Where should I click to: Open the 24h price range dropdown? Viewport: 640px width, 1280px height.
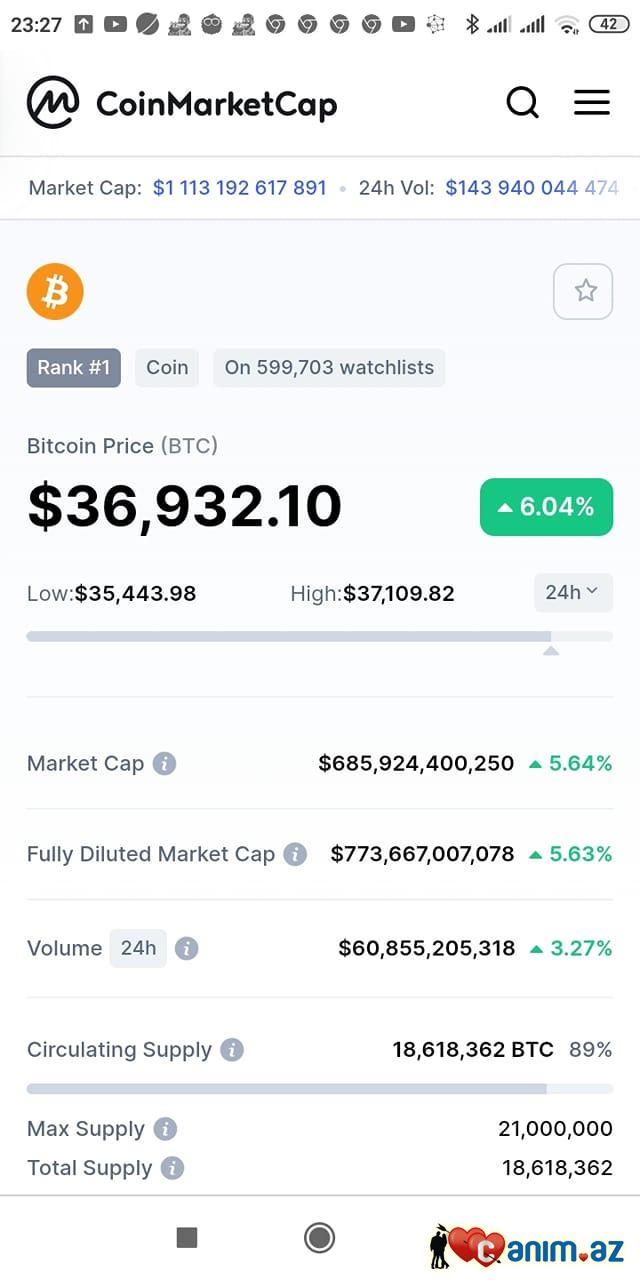[x=572, y=593]
